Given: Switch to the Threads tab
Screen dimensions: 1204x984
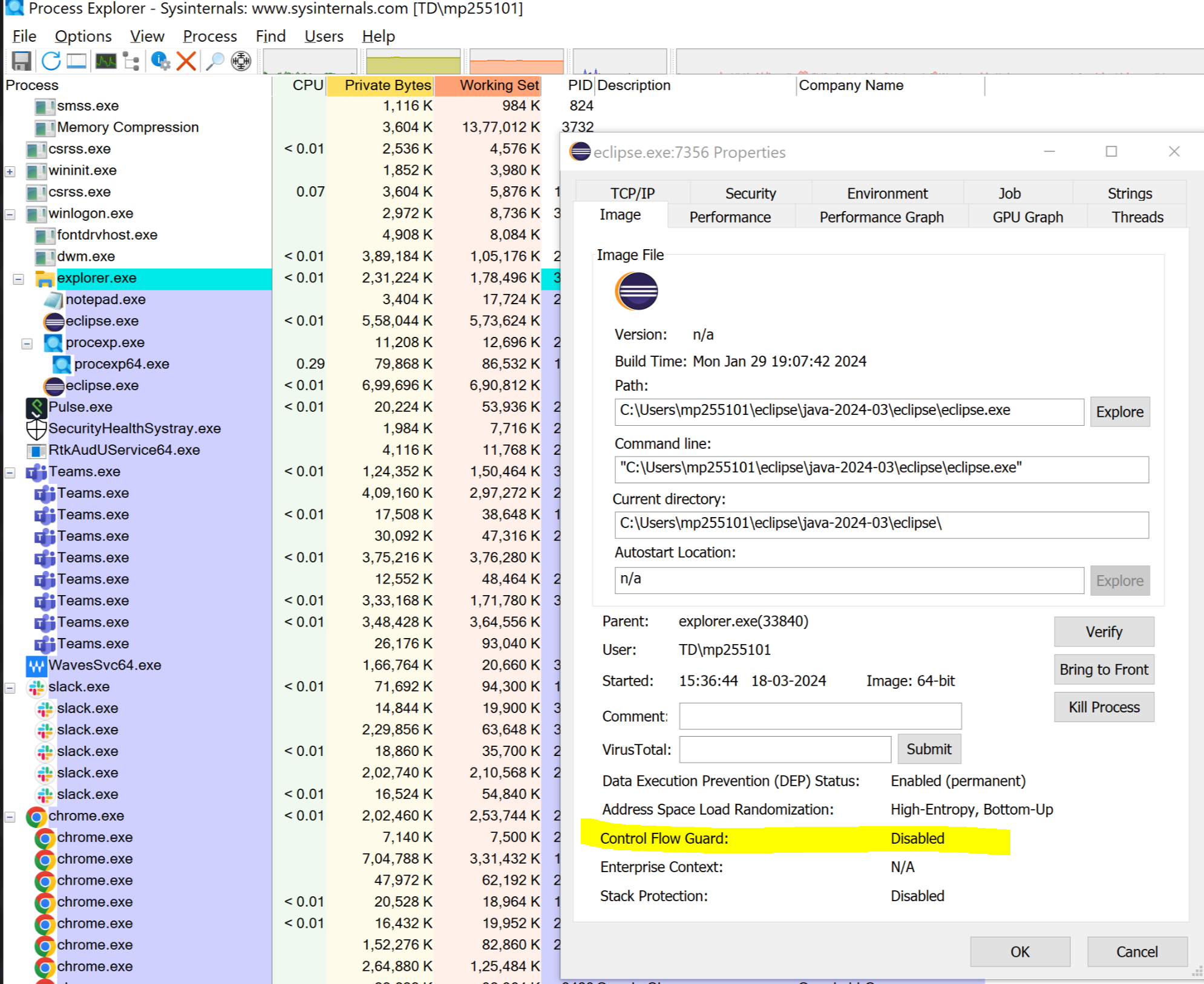Looking at the screenshot, I should coord(1137,217).
